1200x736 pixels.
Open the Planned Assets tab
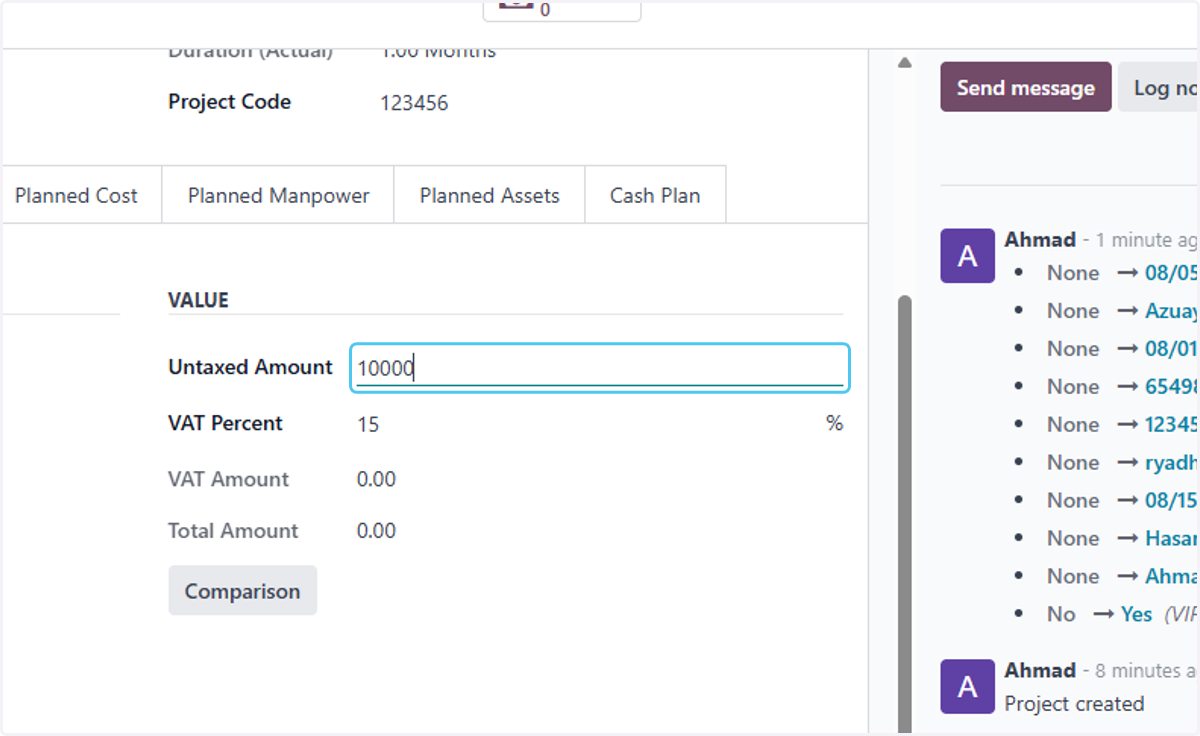click(x=489, y=196)
